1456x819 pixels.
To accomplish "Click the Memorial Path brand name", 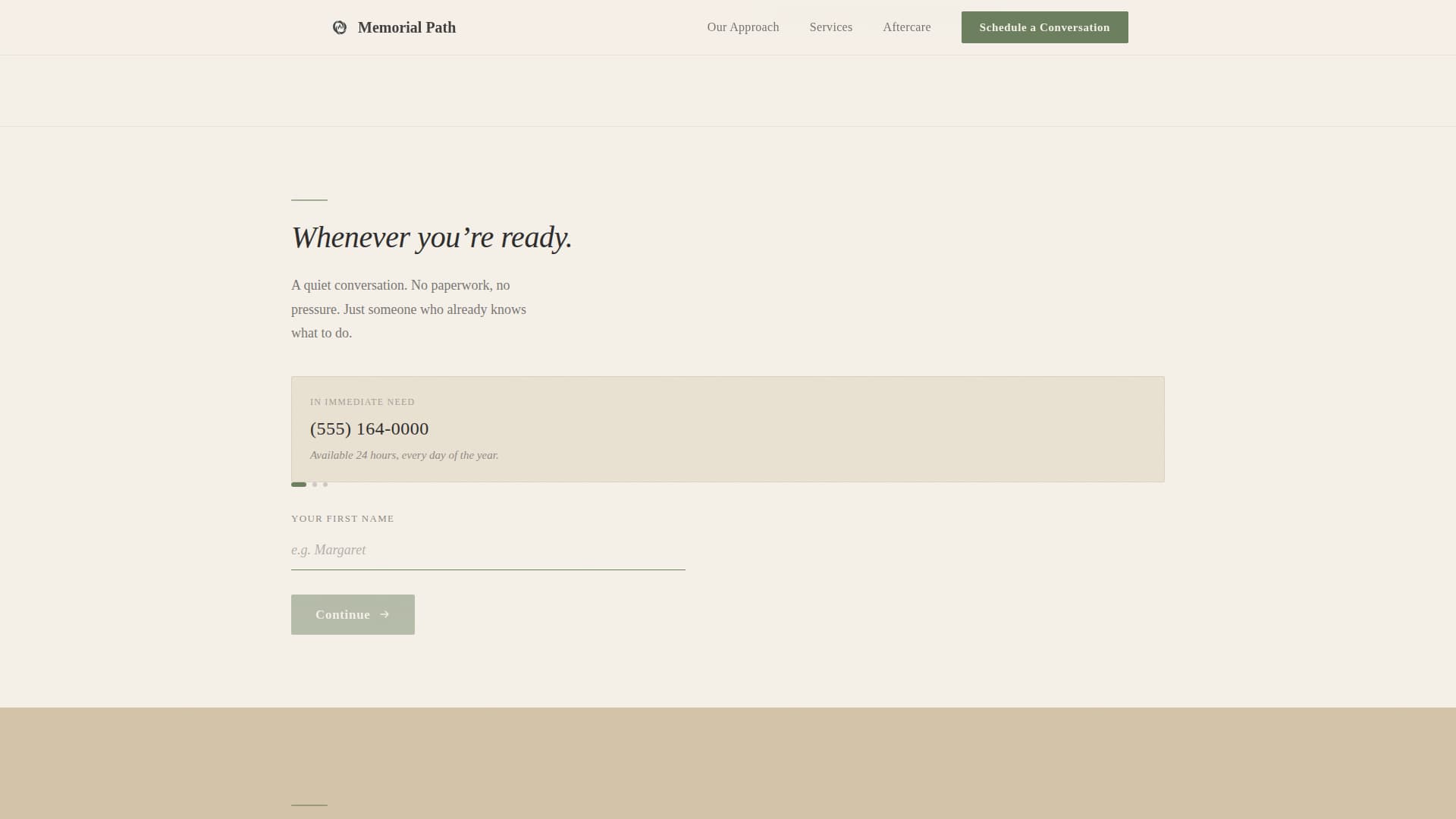I will [406, 27].
